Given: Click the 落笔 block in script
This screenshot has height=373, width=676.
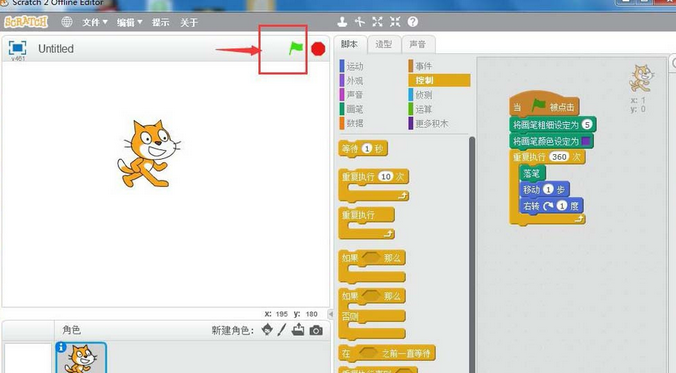Looking at the screenshot, I should click(532, 173).
